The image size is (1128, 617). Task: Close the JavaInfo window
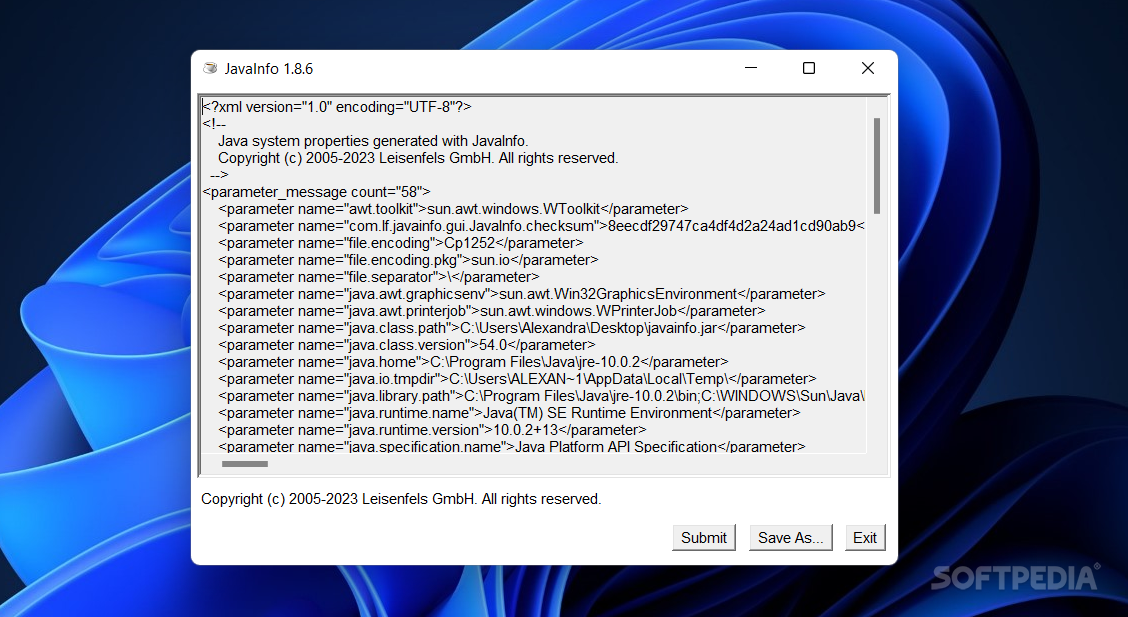(x=868, y=68)
